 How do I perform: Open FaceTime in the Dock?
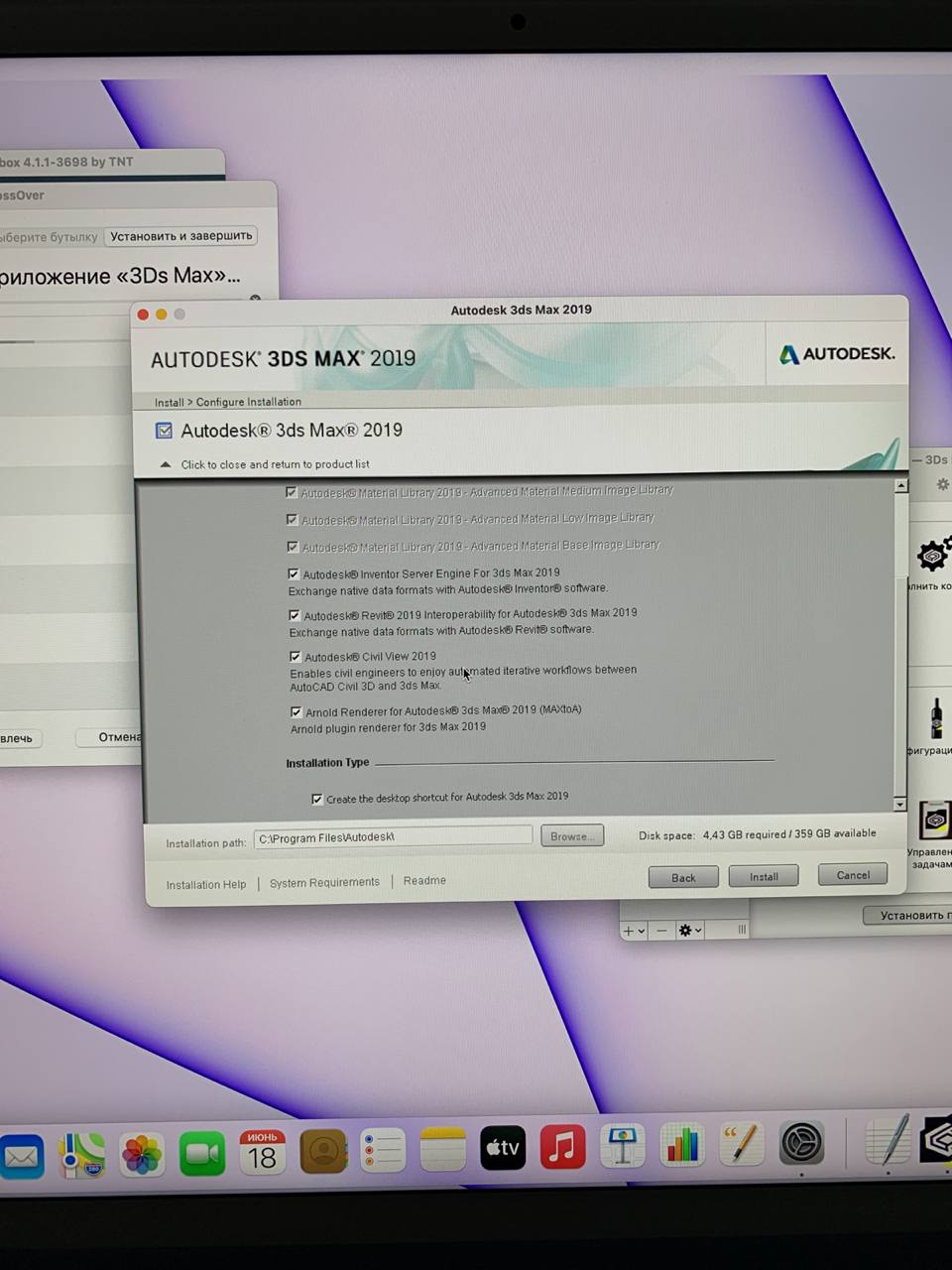click(202, 1153)
